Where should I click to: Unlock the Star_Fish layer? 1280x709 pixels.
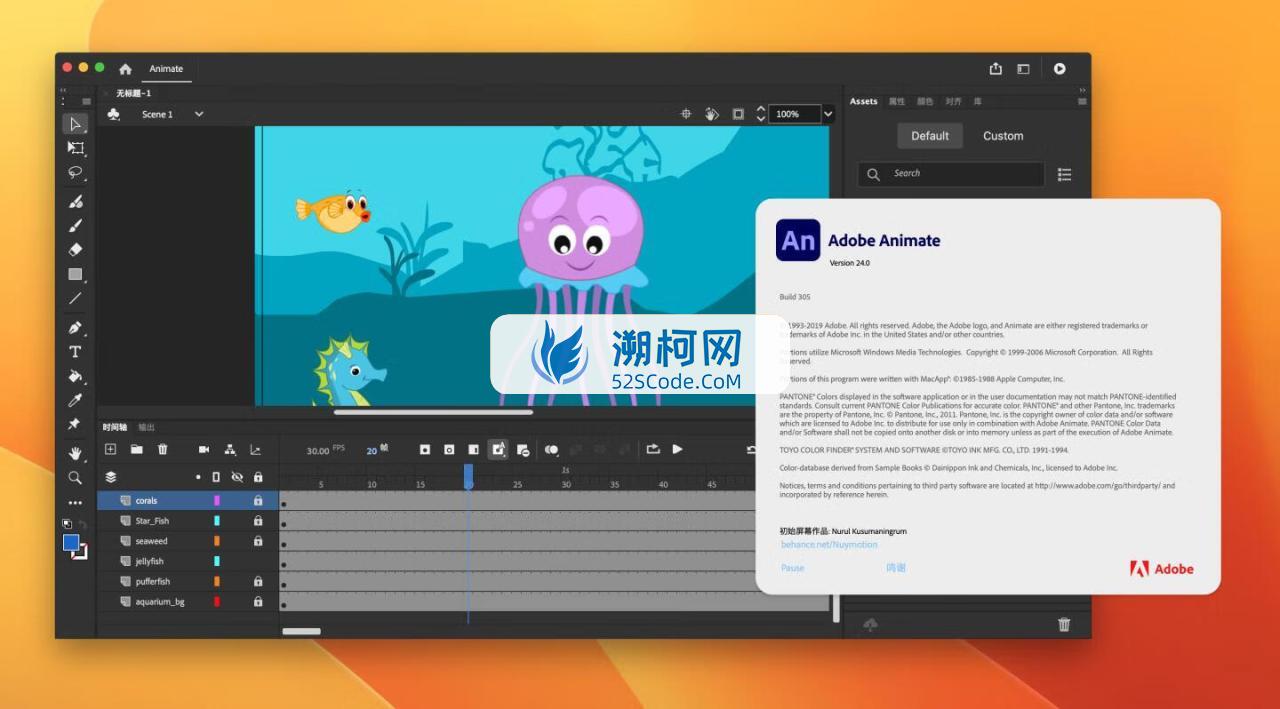pyautogui.click(x=258, y=521)
